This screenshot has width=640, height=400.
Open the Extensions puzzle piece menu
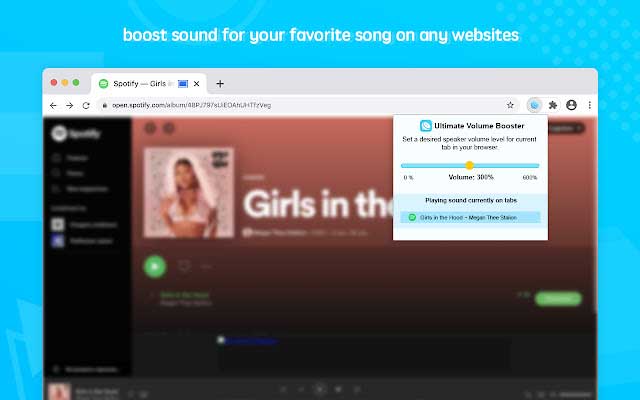pyautogui.click(x=553, y=105)
